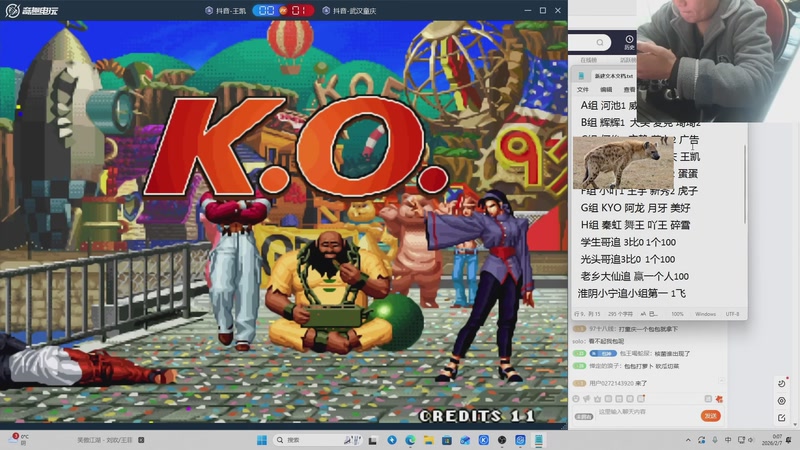Click the weather widget showing 0°C
The height and width of the screenshot is (450, 800).
click(x=20, y=439)
